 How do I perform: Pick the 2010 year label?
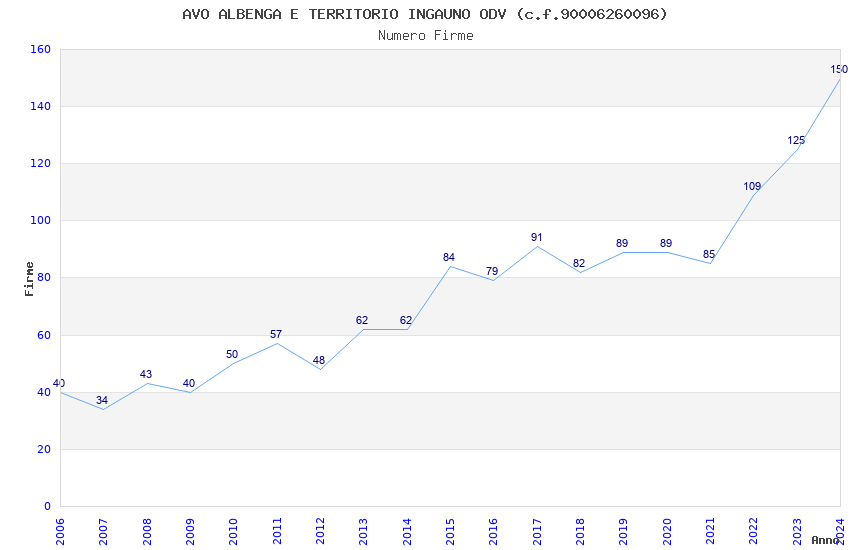(233, 532)
